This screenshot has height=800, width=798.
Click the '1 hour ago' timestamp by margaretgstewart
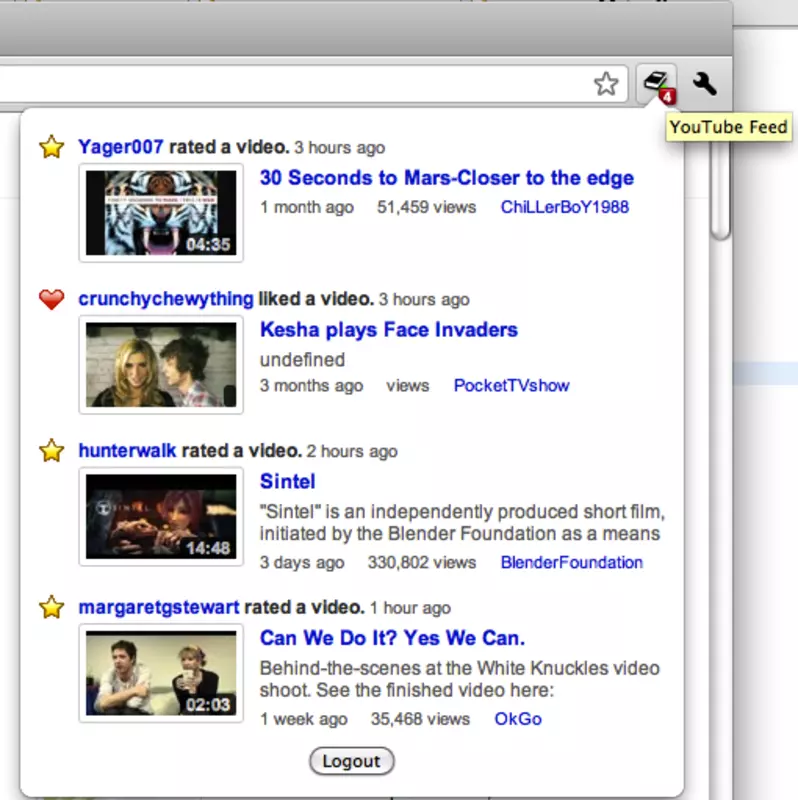(x=410, y=608)
